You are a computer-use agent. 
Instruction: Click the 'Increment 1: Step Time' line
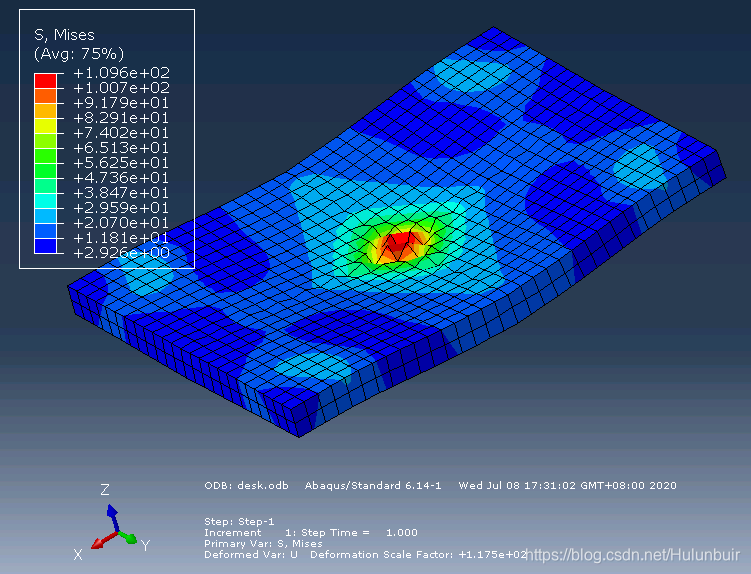point(311,533)
